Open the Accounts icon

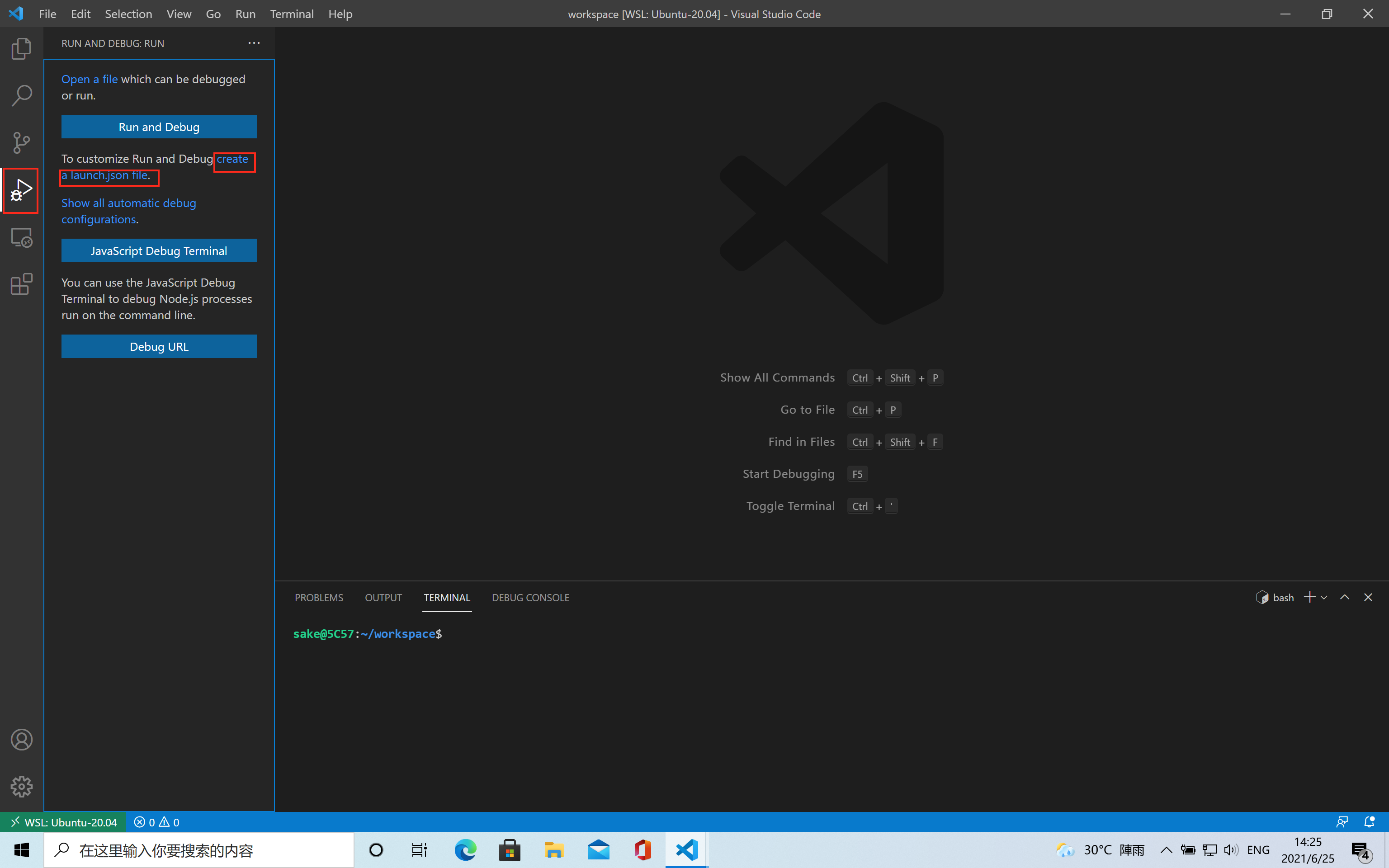point(21,740)
